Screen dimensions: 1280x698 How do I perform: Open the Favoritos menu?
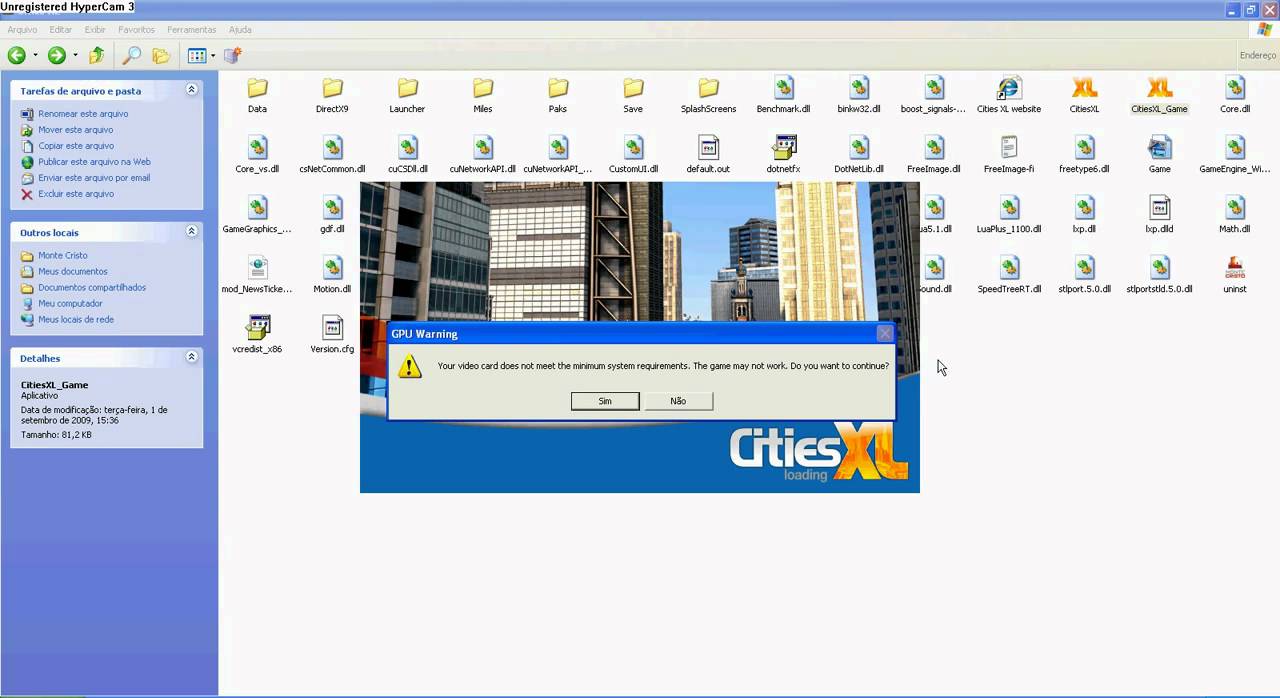click(136, 30)
